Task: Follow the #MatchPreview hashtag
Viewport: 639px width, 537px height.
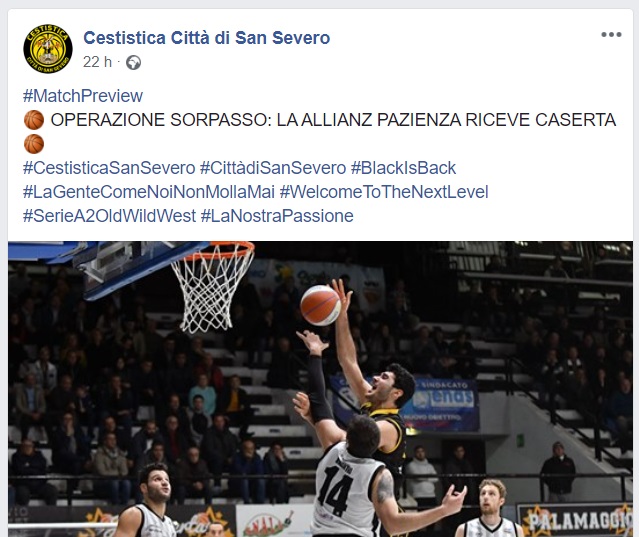Action: pos(83,96)
